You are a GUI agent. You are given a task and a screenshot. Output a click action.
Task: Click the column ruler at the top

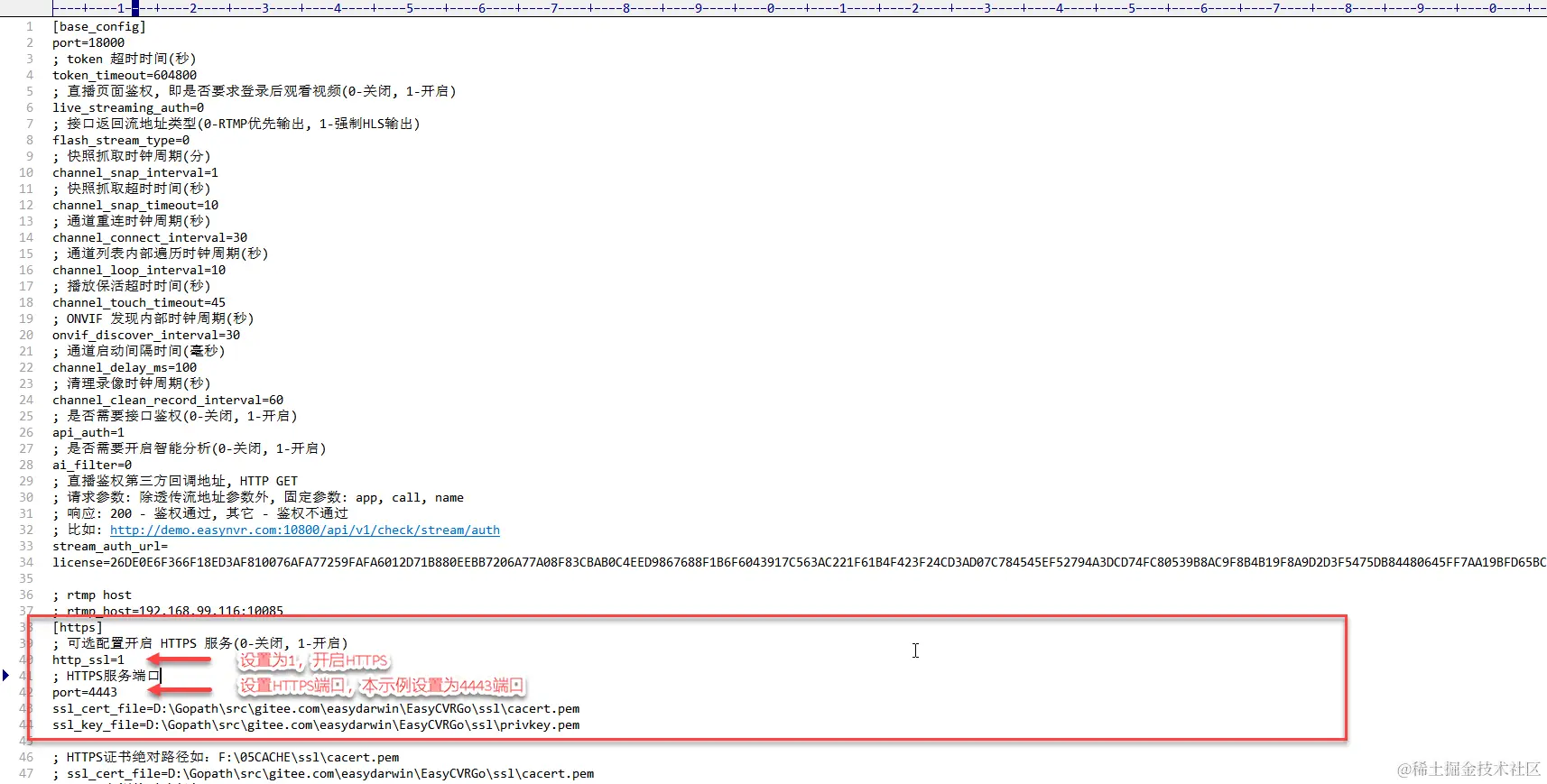(799, 8)
